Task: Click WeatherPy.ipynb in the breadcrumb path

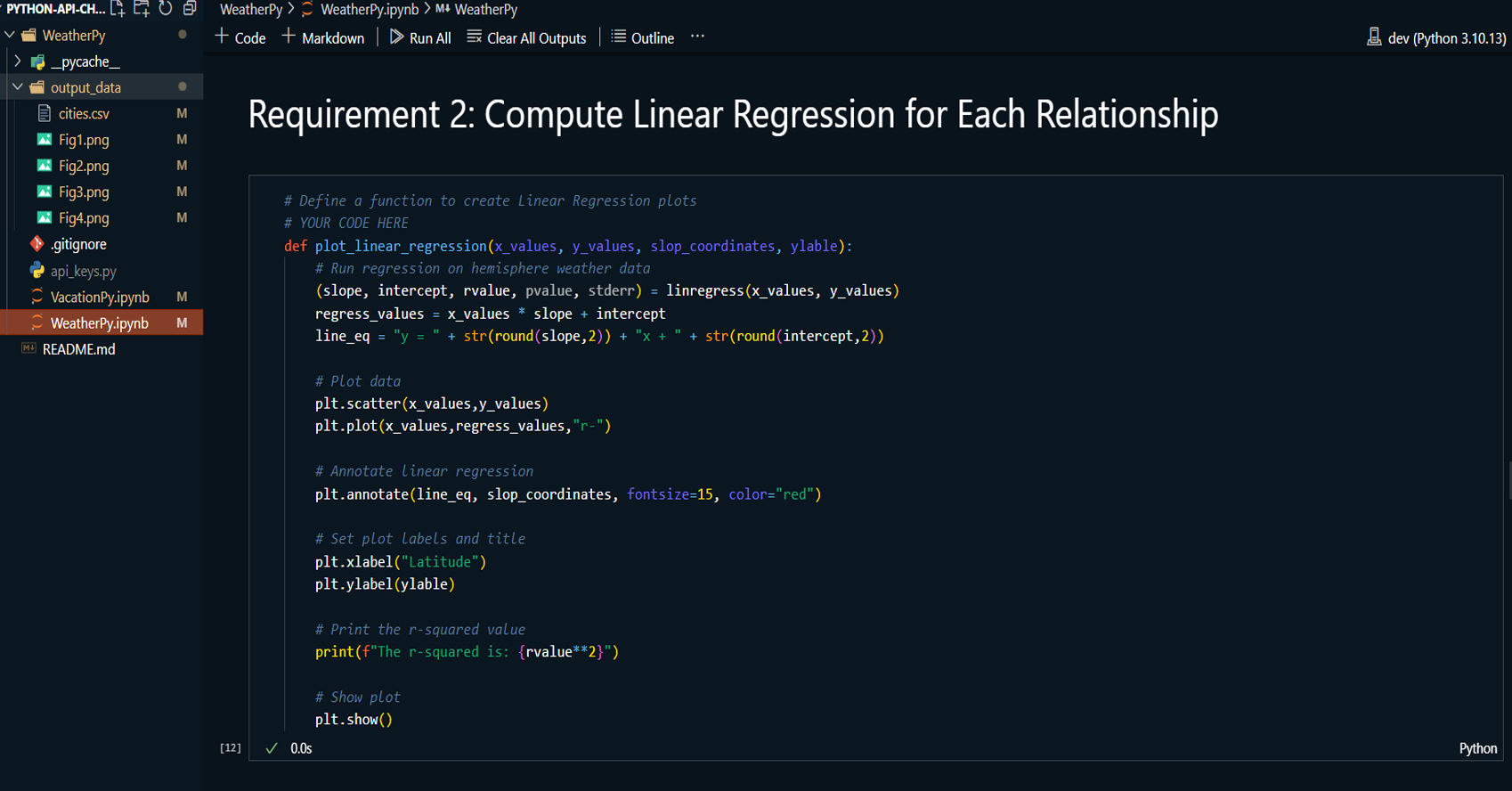Action: pos(369,10)
